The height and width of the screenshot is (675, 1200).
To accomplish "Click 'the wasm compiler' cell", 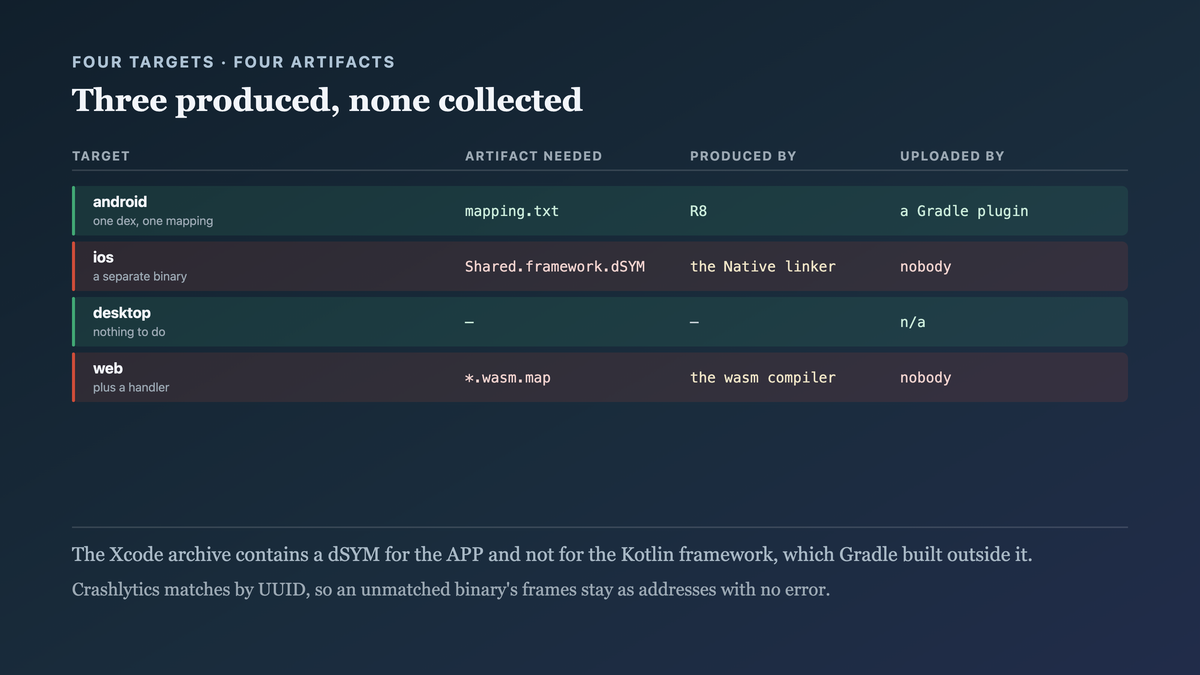I will pos(763,378).
